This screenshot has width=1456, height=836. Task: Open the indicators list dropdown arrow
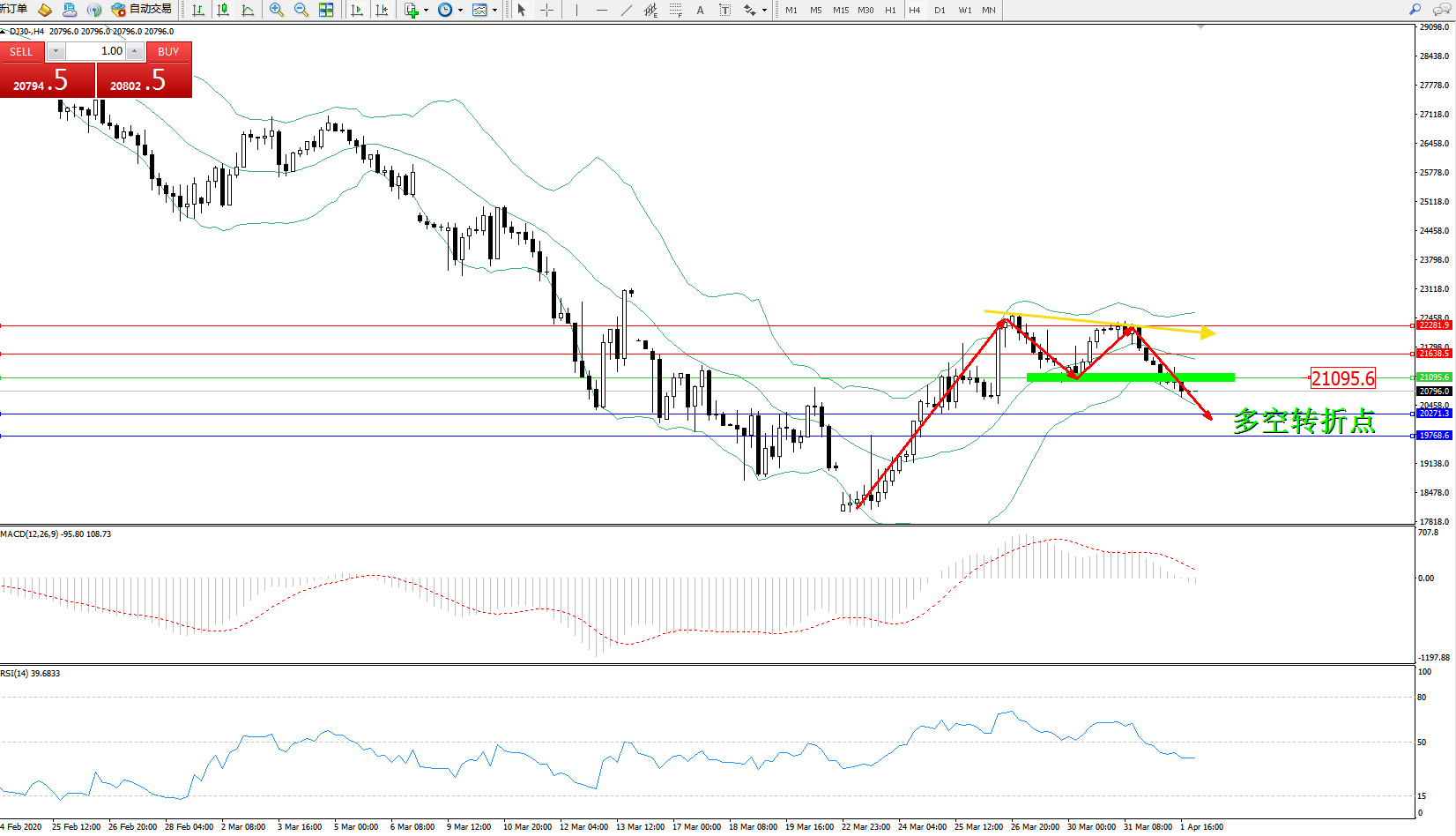[426, 11]
